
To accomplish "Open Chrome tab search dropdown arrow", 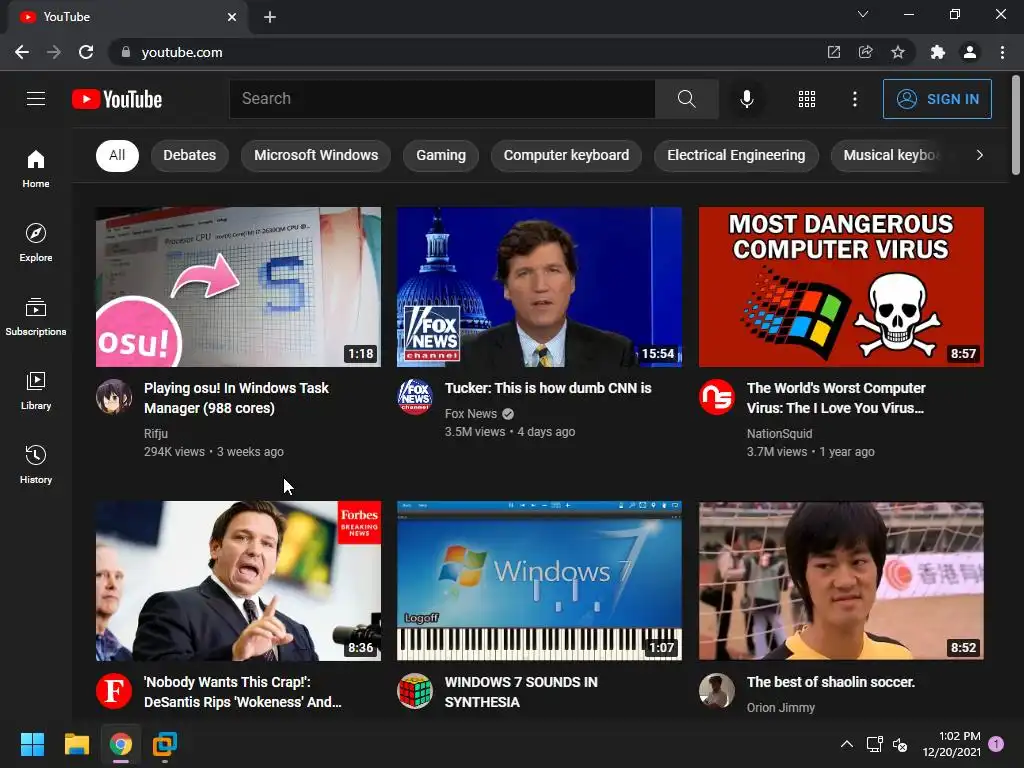I will click(x=863, y=14).
